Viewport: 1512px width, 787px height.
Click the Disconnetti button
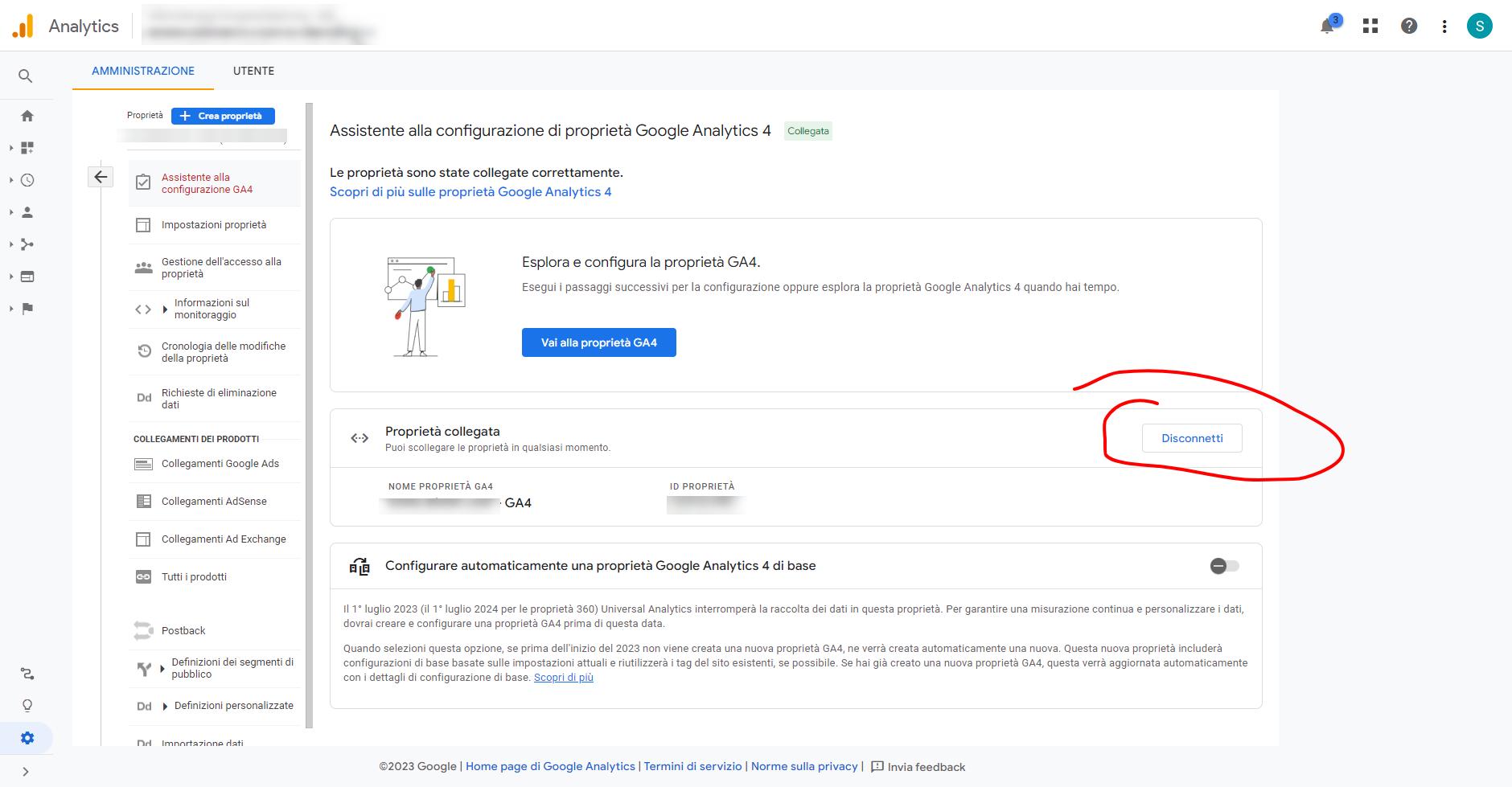(1192, 438)
